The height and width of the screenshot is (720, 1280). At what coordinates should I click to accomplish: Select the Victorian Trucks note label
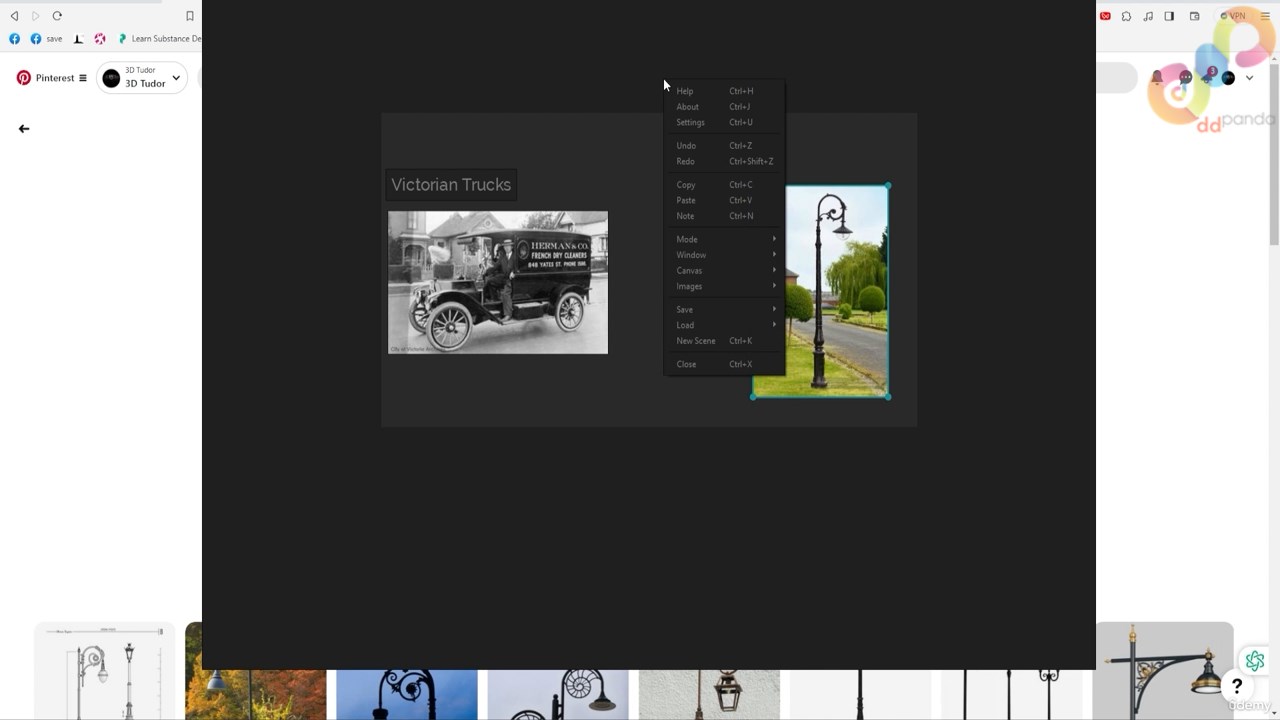(451, 185)
